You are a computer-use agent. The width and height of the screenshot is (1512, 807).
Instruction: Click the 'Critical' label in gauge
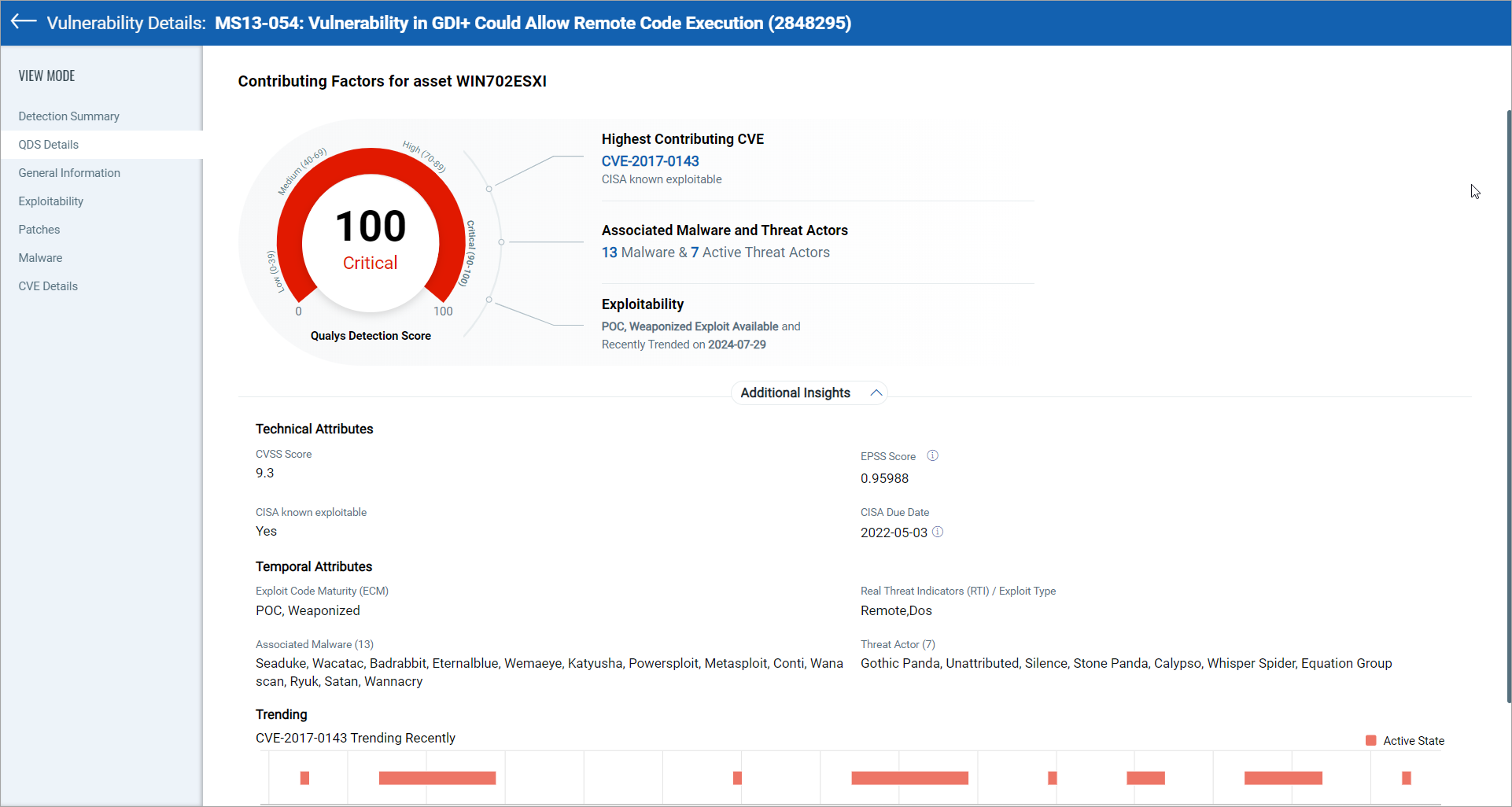click(x=370, y=263)
